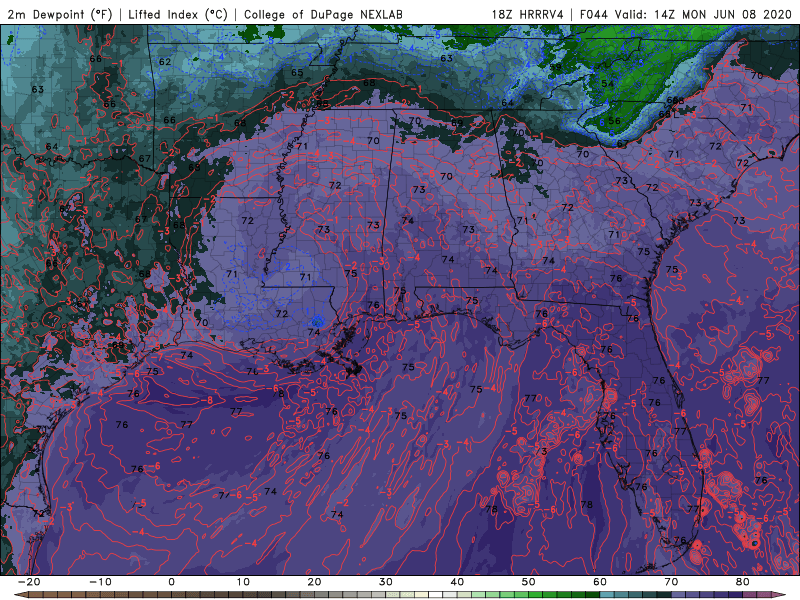Click 'Valid: 14Z MON JUN 08 2020' text

coord(703,15)
